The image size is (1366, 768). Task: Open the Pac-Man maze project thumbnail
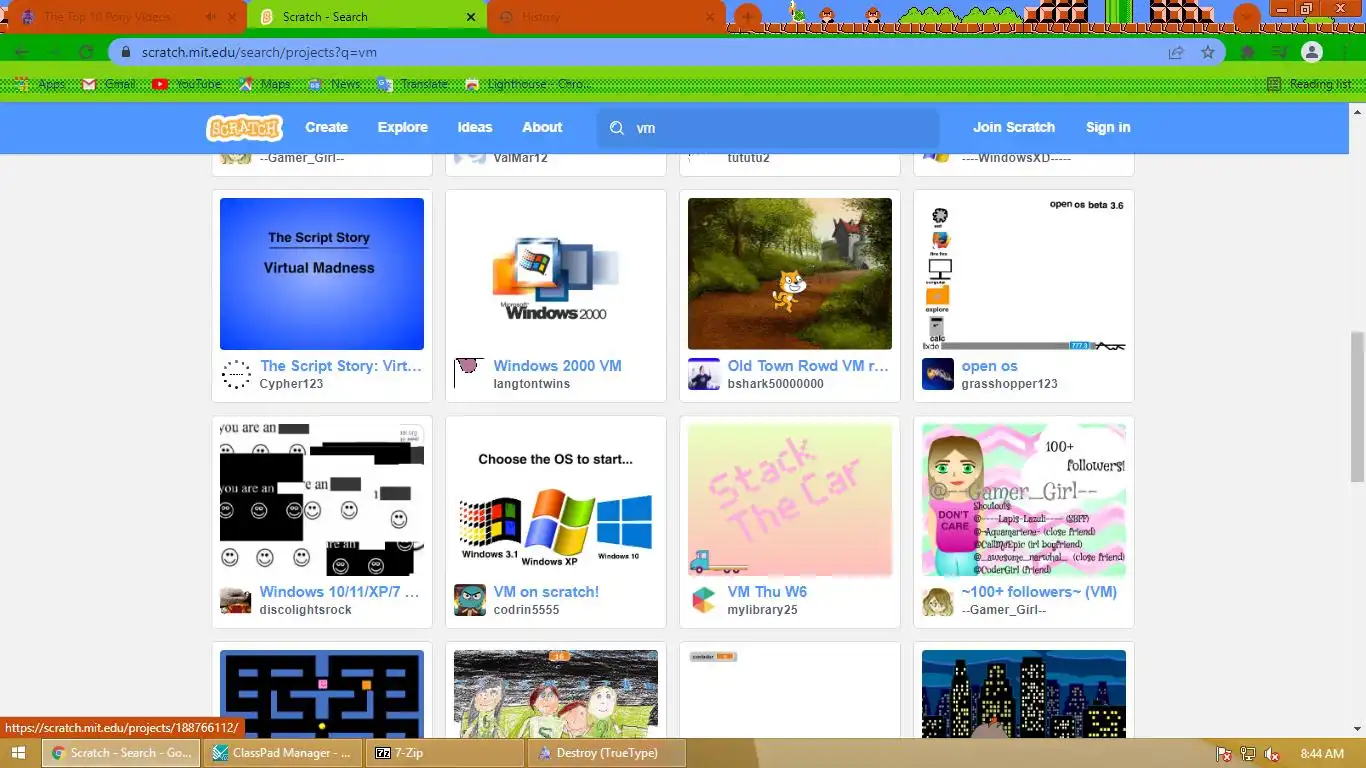(x=322, y=693)
